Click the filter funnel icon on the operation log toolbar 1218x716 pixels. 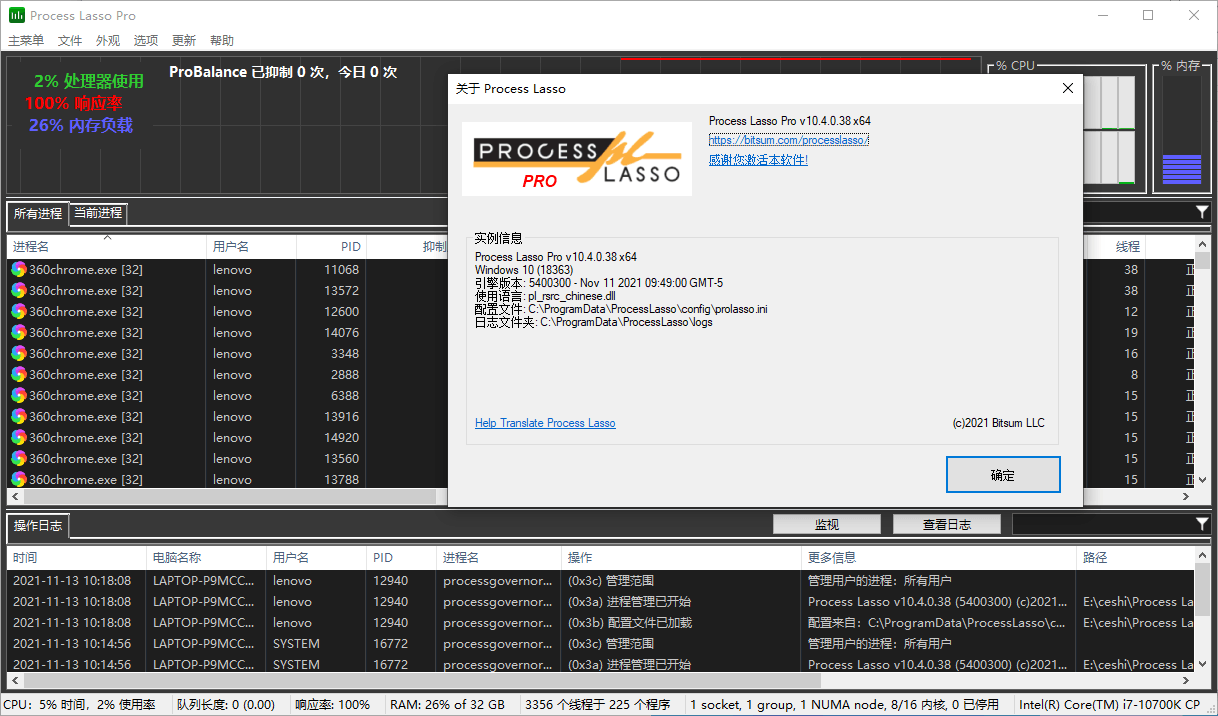1204,523
